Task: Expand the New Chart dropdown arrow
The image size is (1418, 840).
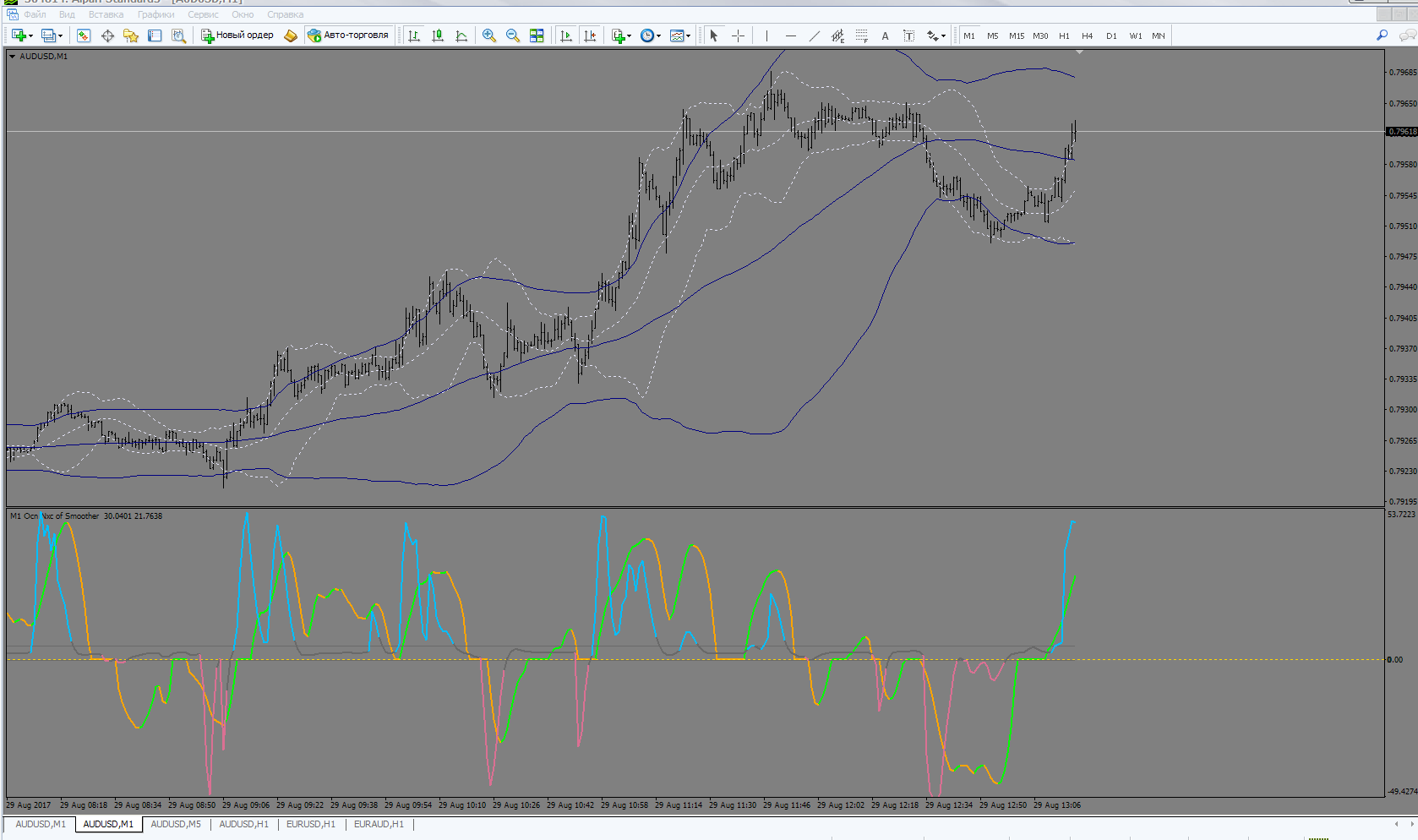Action: pos(30,35)
